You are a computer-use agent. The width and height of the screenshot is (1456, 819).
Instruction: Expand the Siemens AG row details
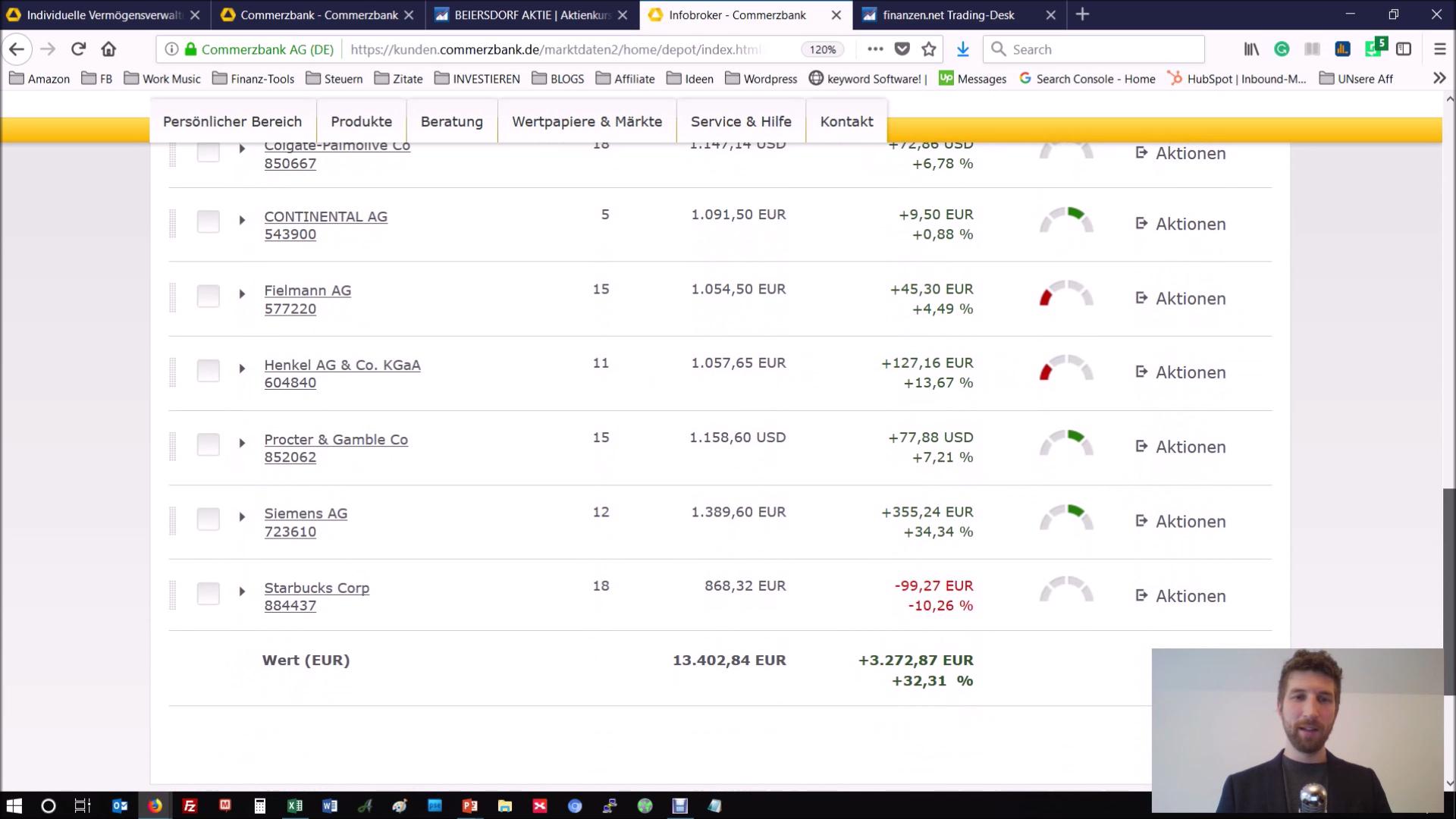tap(242, 517)
